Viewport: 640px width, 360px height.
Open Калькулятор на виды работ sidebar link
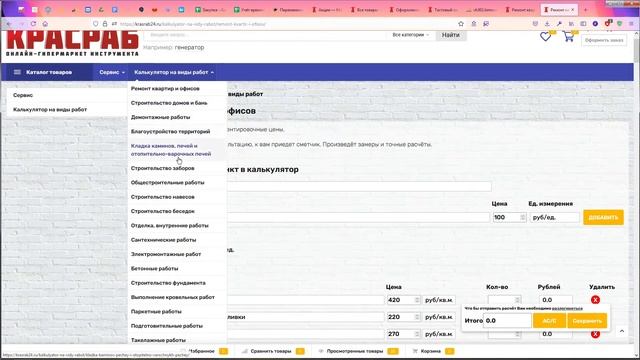pyautogui.click(x=50, y=109)
